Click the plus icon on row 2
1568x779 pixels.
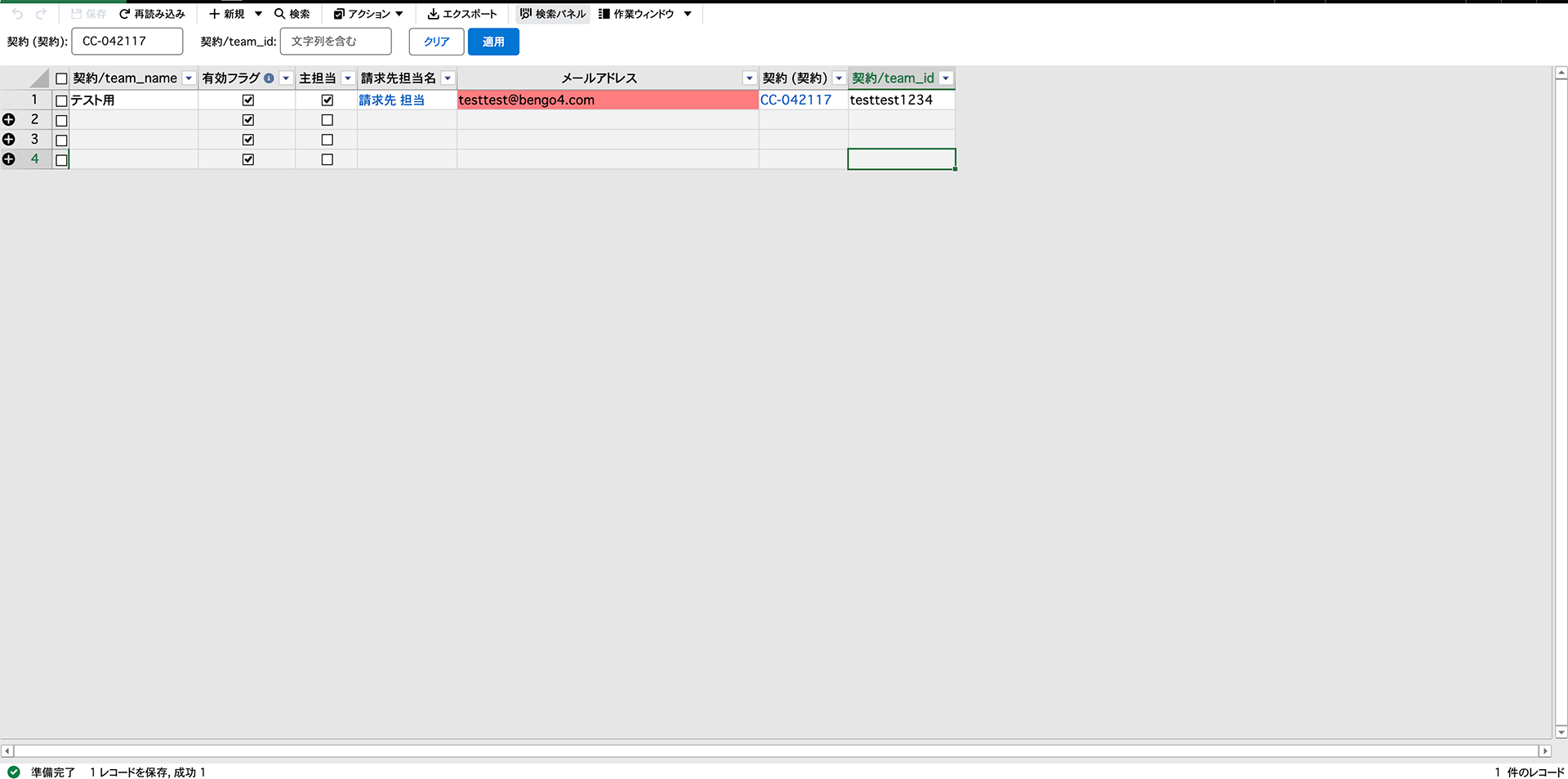pyautogui.click(x=9, y=120)
